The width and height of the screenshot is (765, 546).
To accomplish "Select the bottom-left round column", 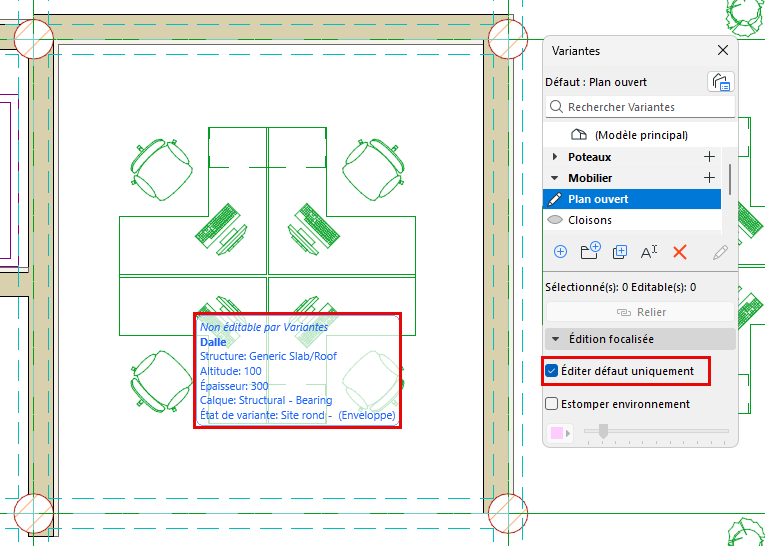I will pos(34,513).
